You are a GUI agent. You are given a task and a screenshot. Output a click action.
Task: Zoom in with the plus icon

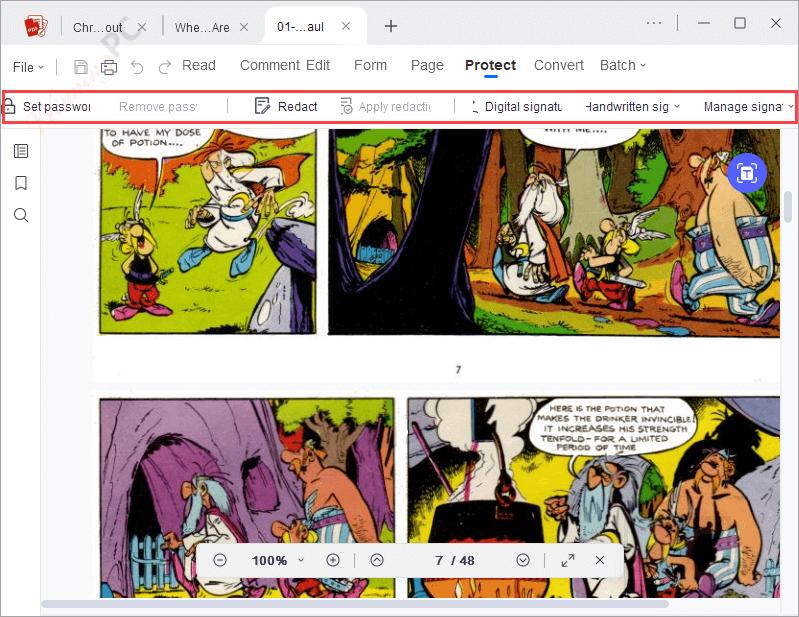(x=333, y=560)
